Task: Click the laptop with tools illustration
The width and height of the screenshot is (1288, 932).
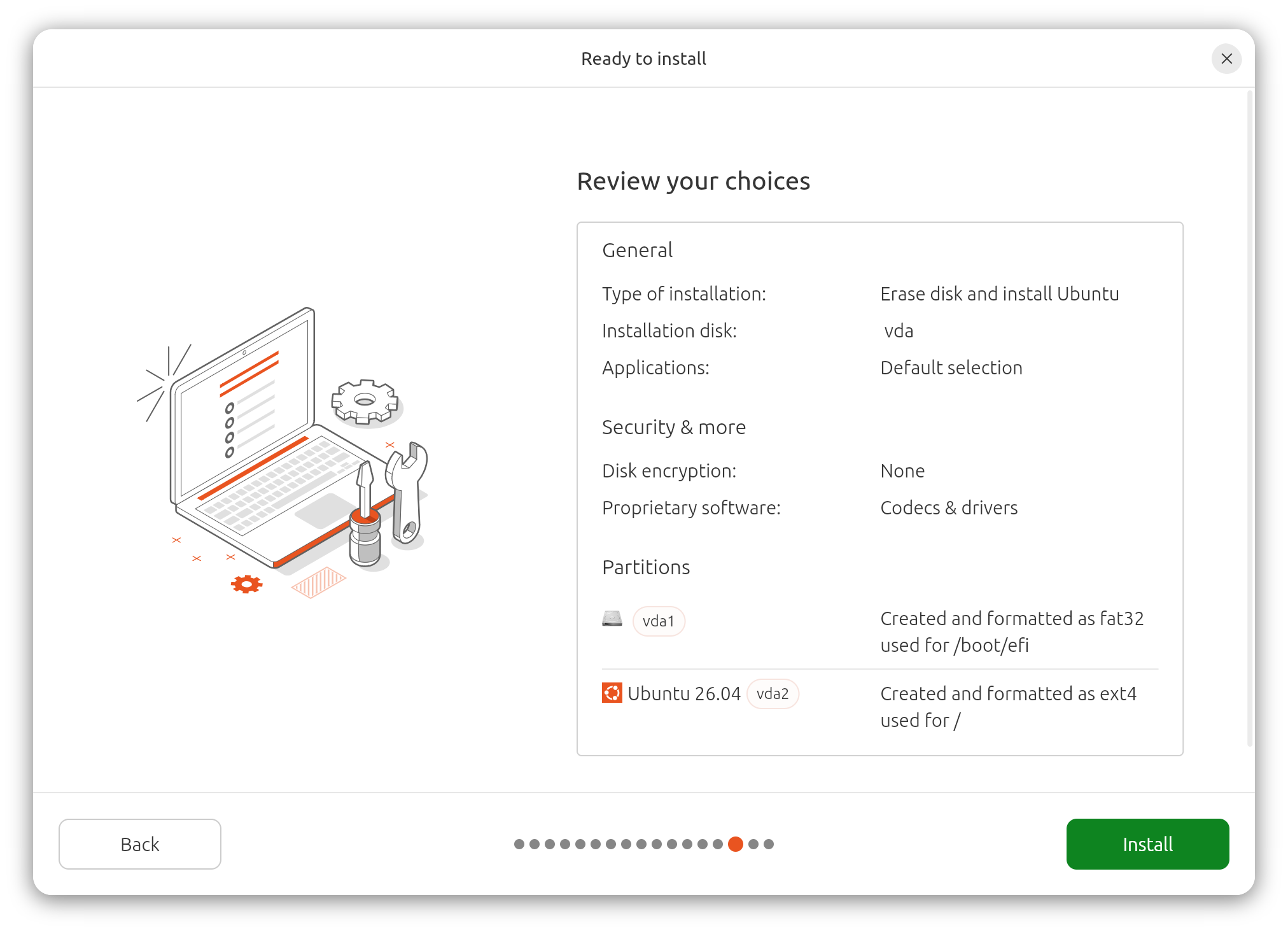Action: pyautogui.click(x=283, y=453)
